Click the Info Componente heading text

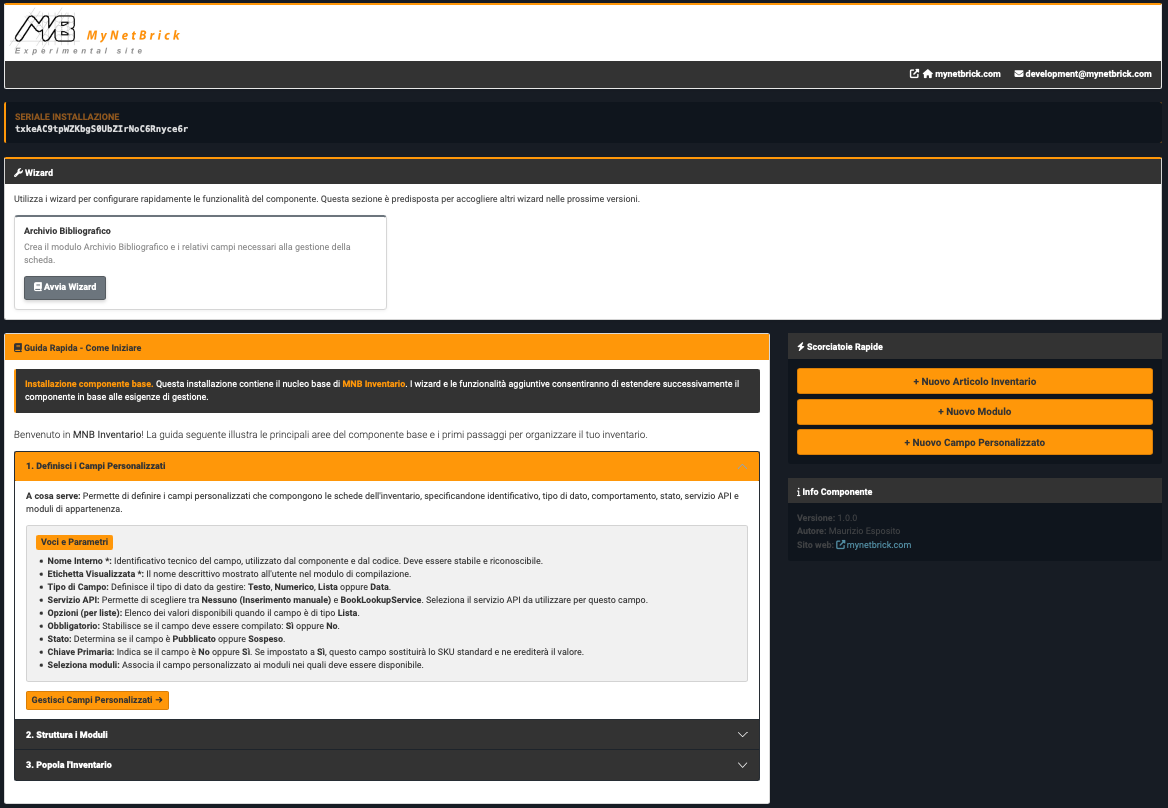point(837,492)
